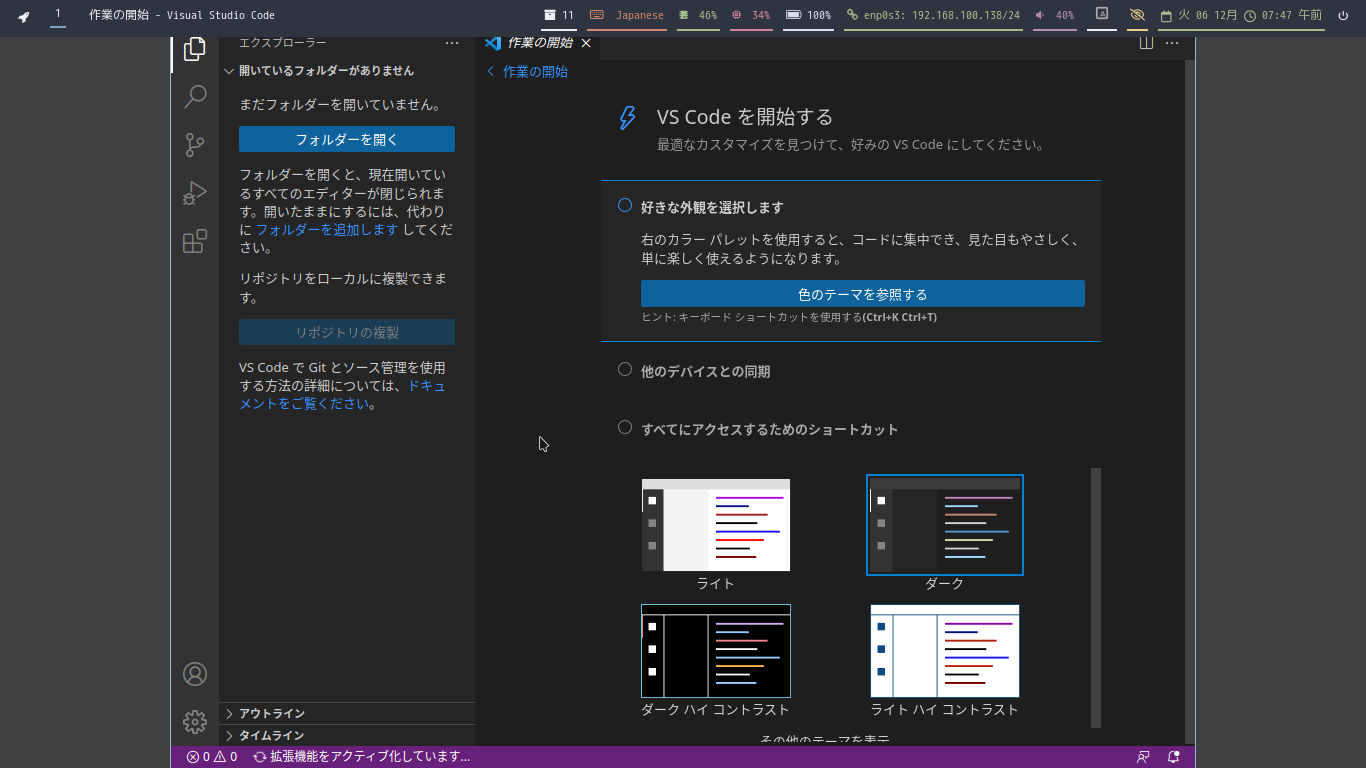Click the battery 100% indicator
1366x768 pixels.
click(x=809, y=15)
